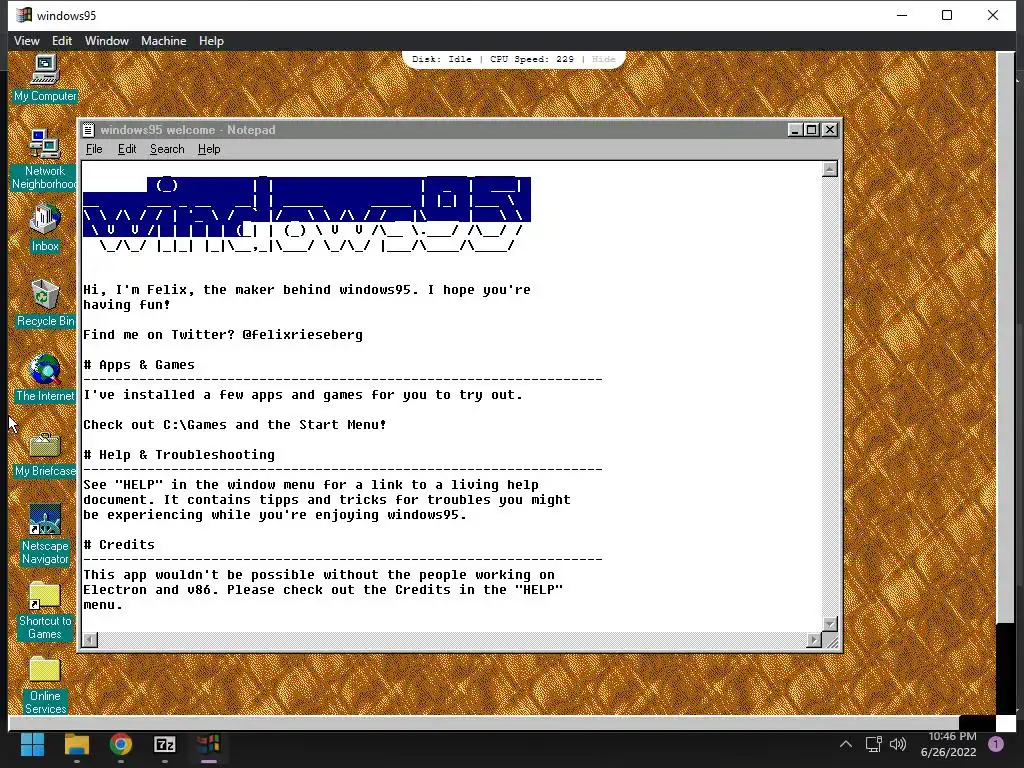Image resolution: width=1024 pixels, height=768 pixels.
Task: Click the Notepad scroll right arrow
Action: (814, 640)
